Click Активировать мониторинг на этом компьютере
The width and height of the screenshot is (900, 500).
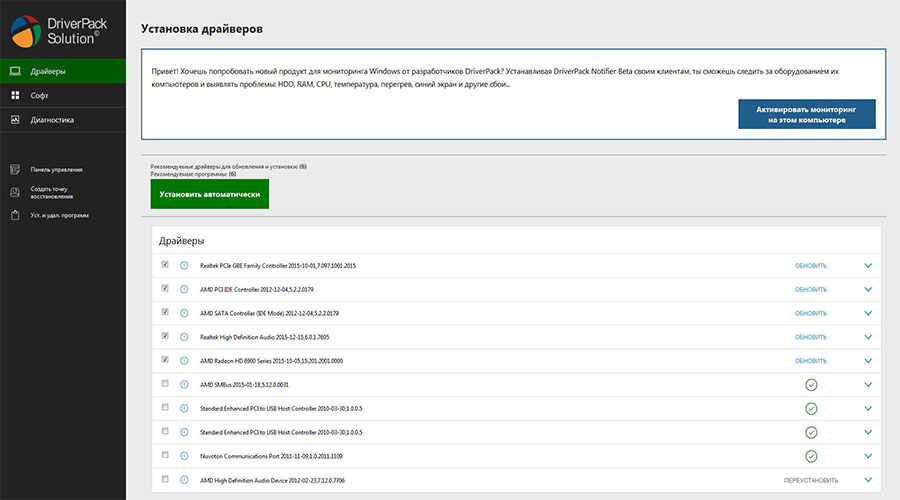coord(806,114)
